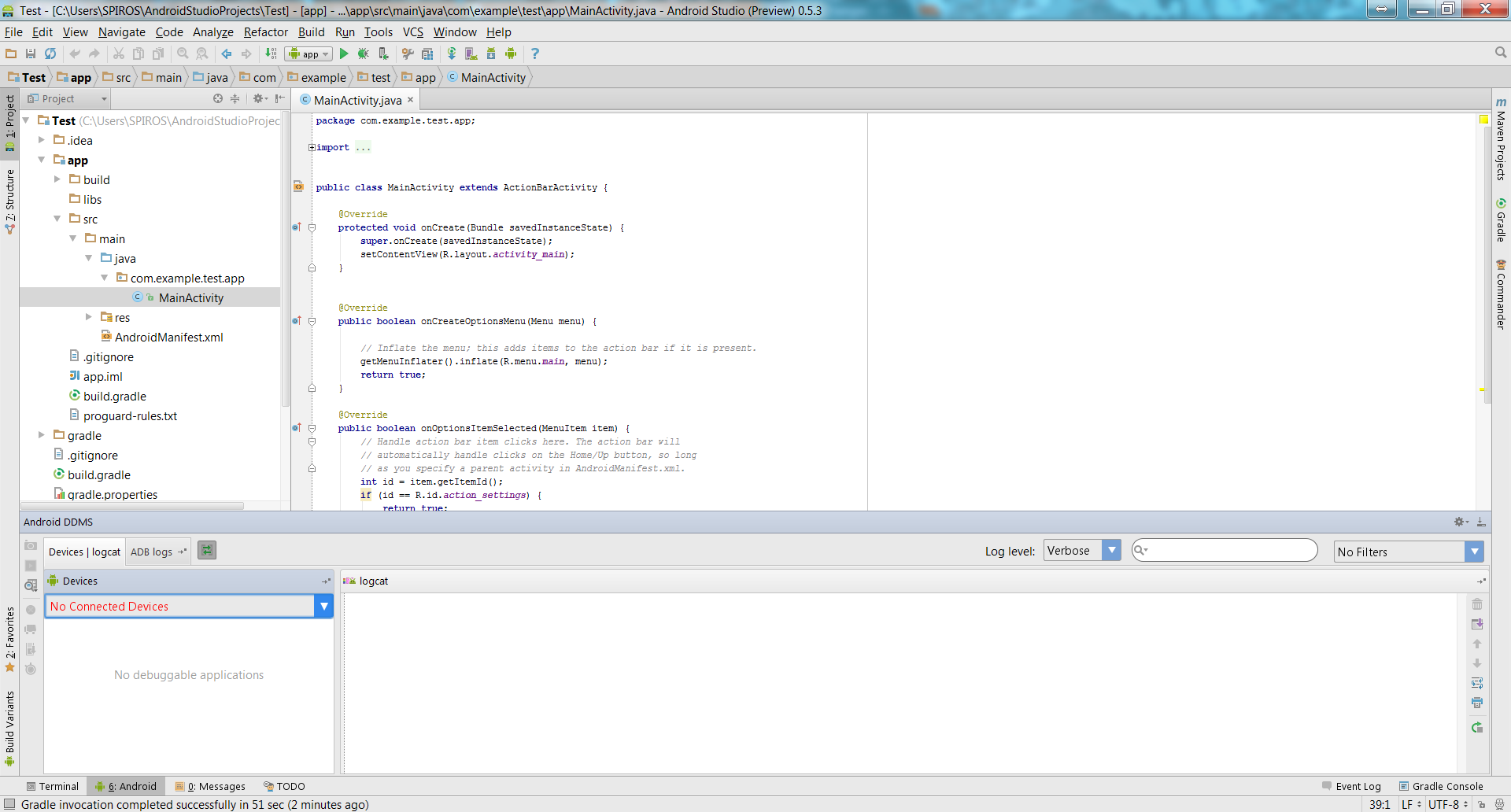This screenshot has height=812, width=1511.
Task: Toggle the read-only lock icon in status bar
Action: tap(1482, 804)
